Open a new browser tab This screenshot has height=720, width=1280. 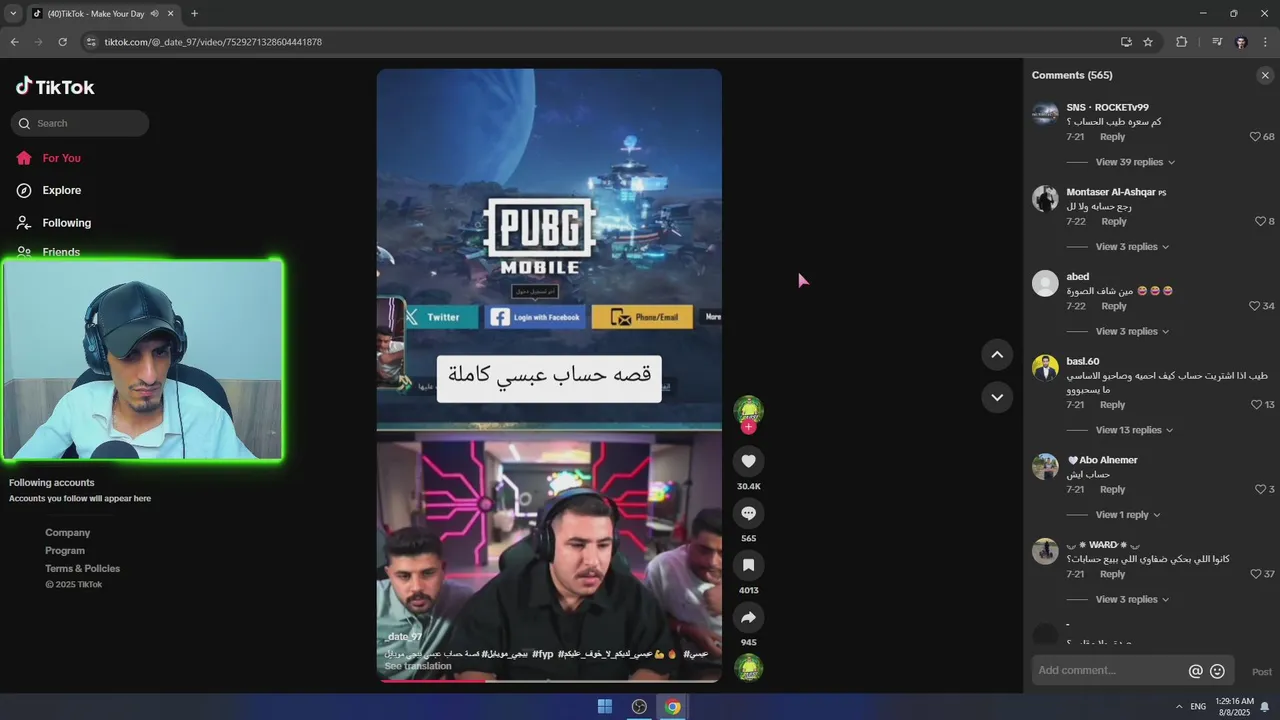194,14
